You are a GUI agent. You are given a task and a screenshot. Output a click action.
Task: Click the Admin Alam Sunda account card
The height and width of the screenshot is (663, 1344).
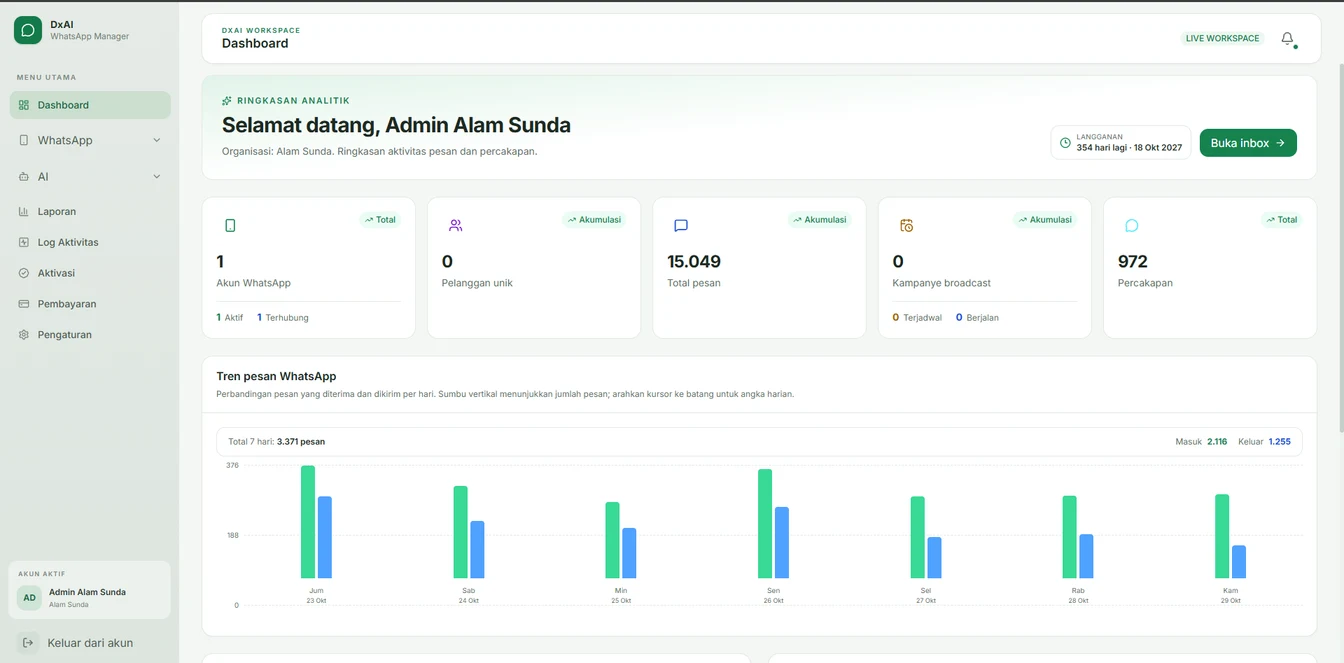[90, 590]
